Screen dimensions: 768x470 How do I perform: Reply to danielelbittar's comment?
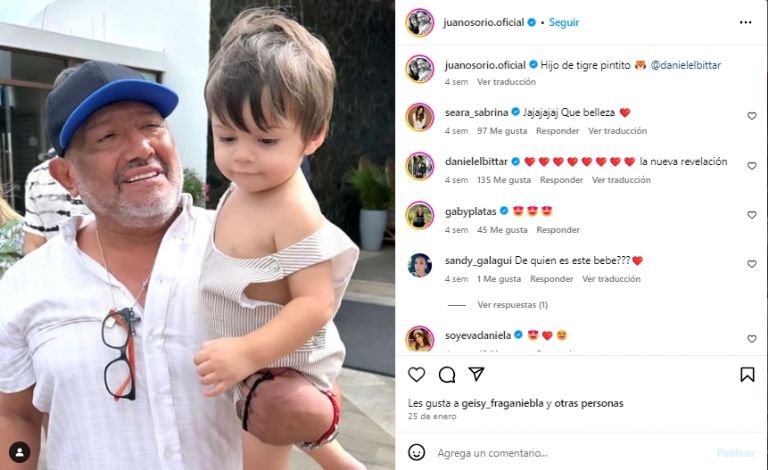[561, 180]
